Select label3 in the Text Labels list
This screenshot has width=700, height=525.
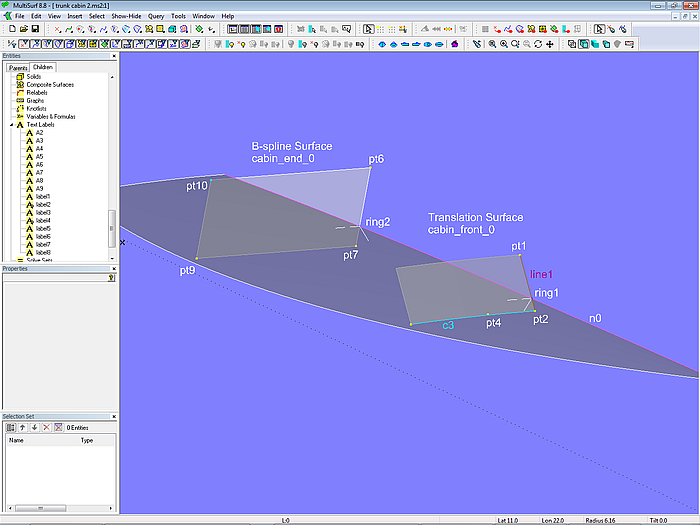[x=42, y=213]
